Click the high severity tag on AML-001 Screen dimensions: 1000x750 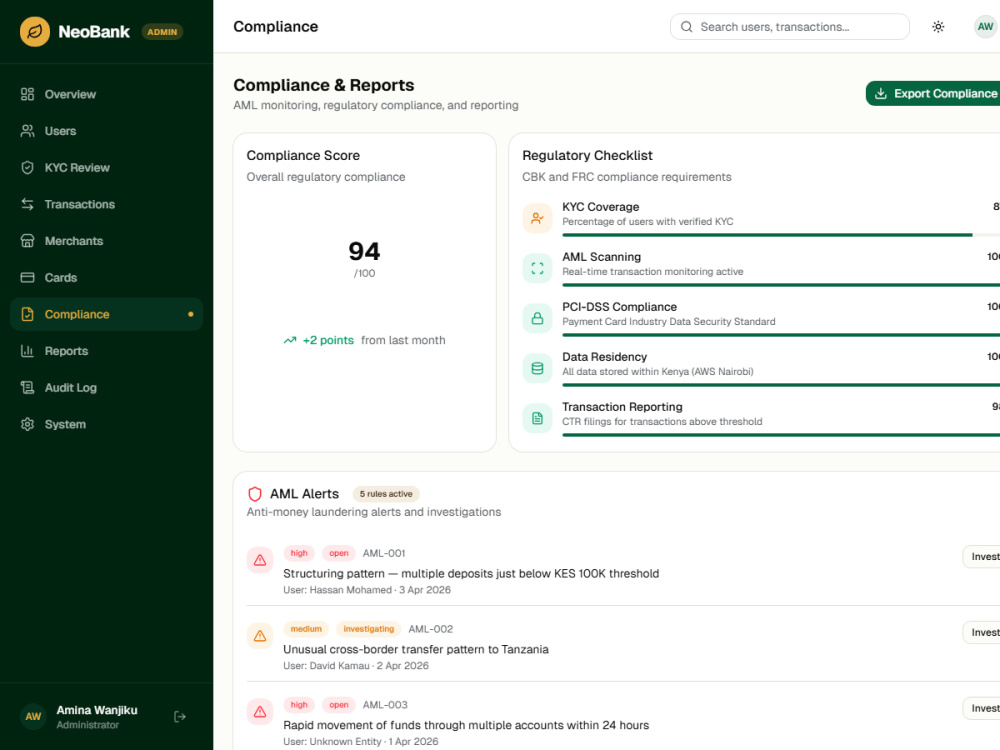(x=299, y=554)
